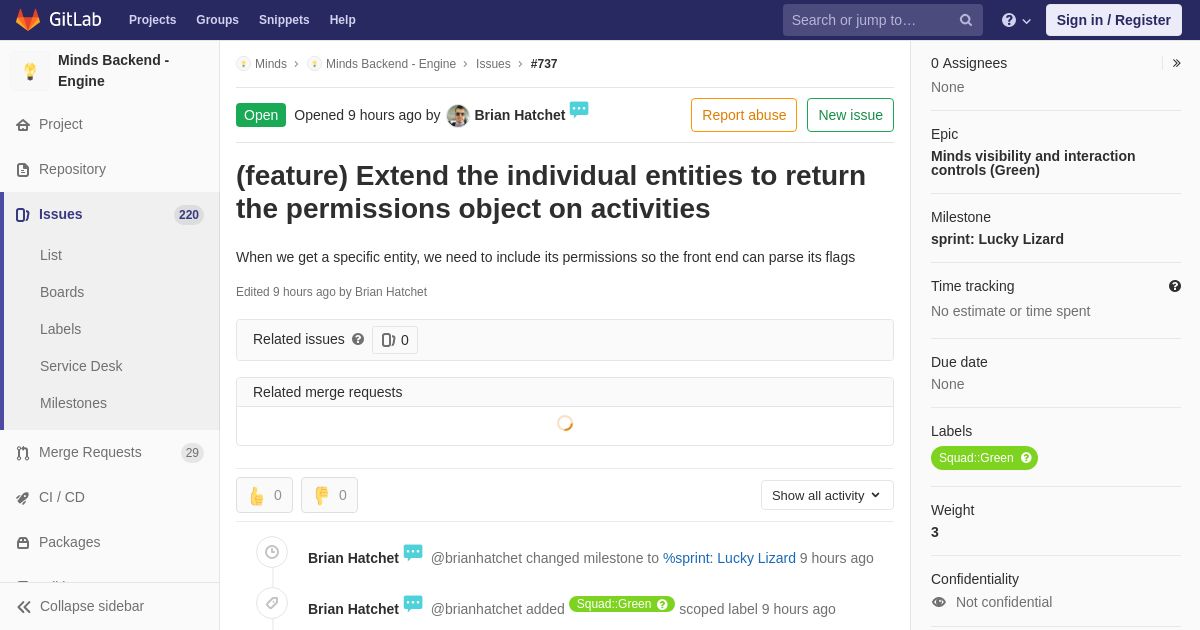Click the Search or jump to field
Viewport: 1200px width, 630px height.
click(868, 20)
